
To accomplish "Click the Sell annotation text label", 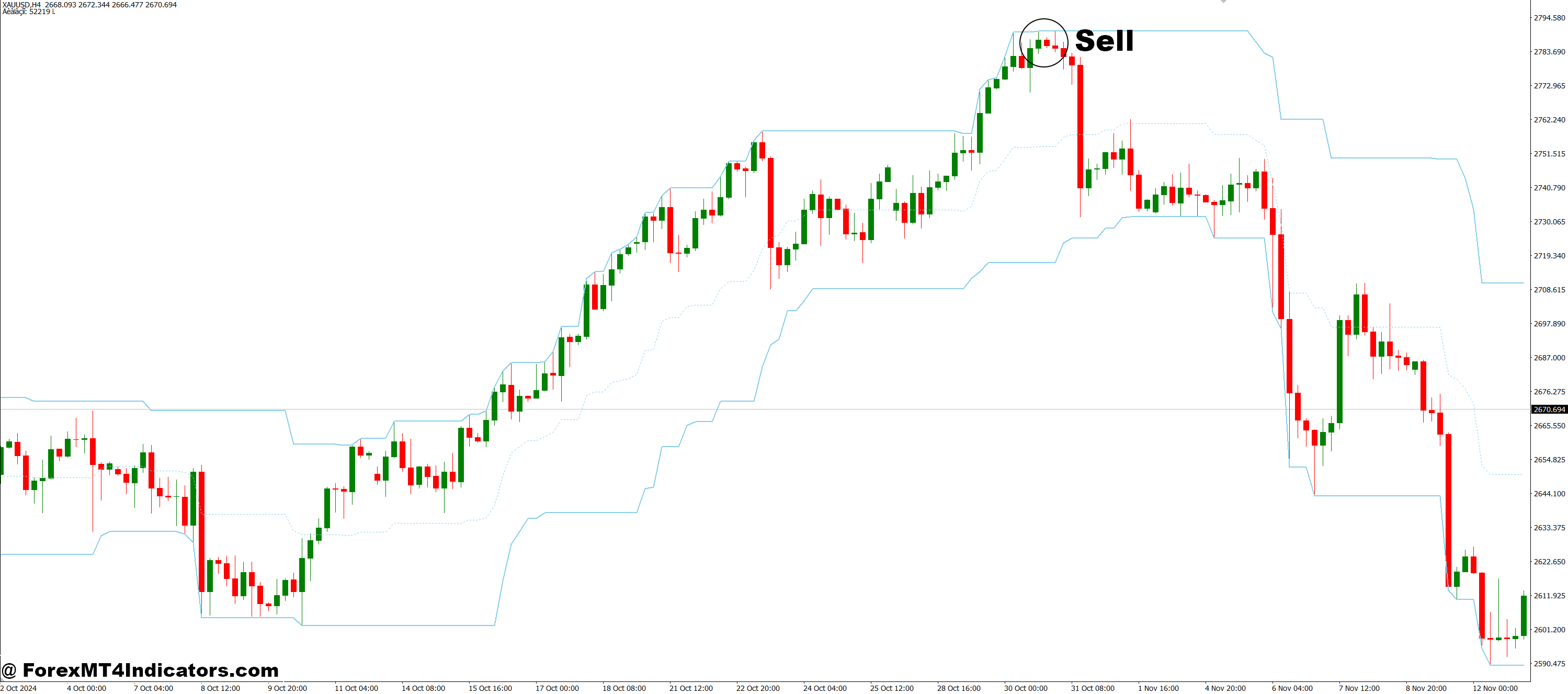I will 1104,41.
